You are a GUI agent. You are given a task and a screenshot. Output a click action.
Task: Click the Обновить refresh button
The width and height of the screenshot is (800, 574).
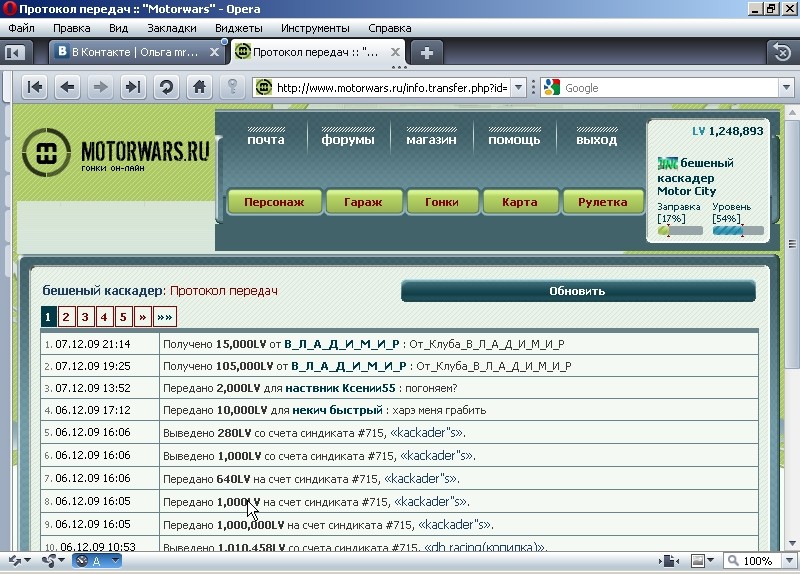578,291
